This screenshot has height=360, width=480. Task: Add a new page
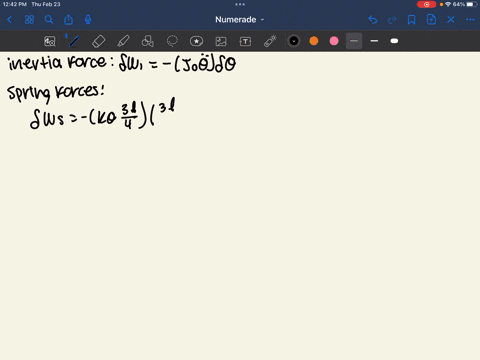click(x=431, y=20)
